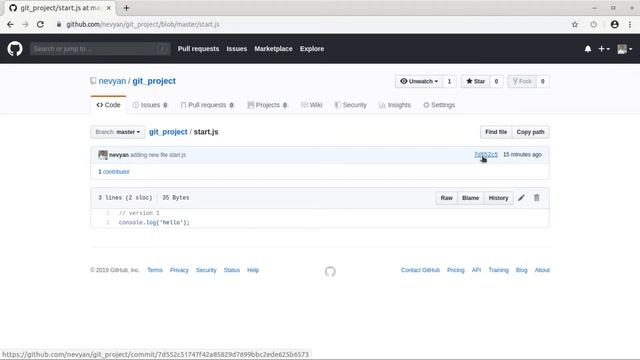Click line number 2 in code
Viewport: 640px width, 360px height.
click(108, 222)
